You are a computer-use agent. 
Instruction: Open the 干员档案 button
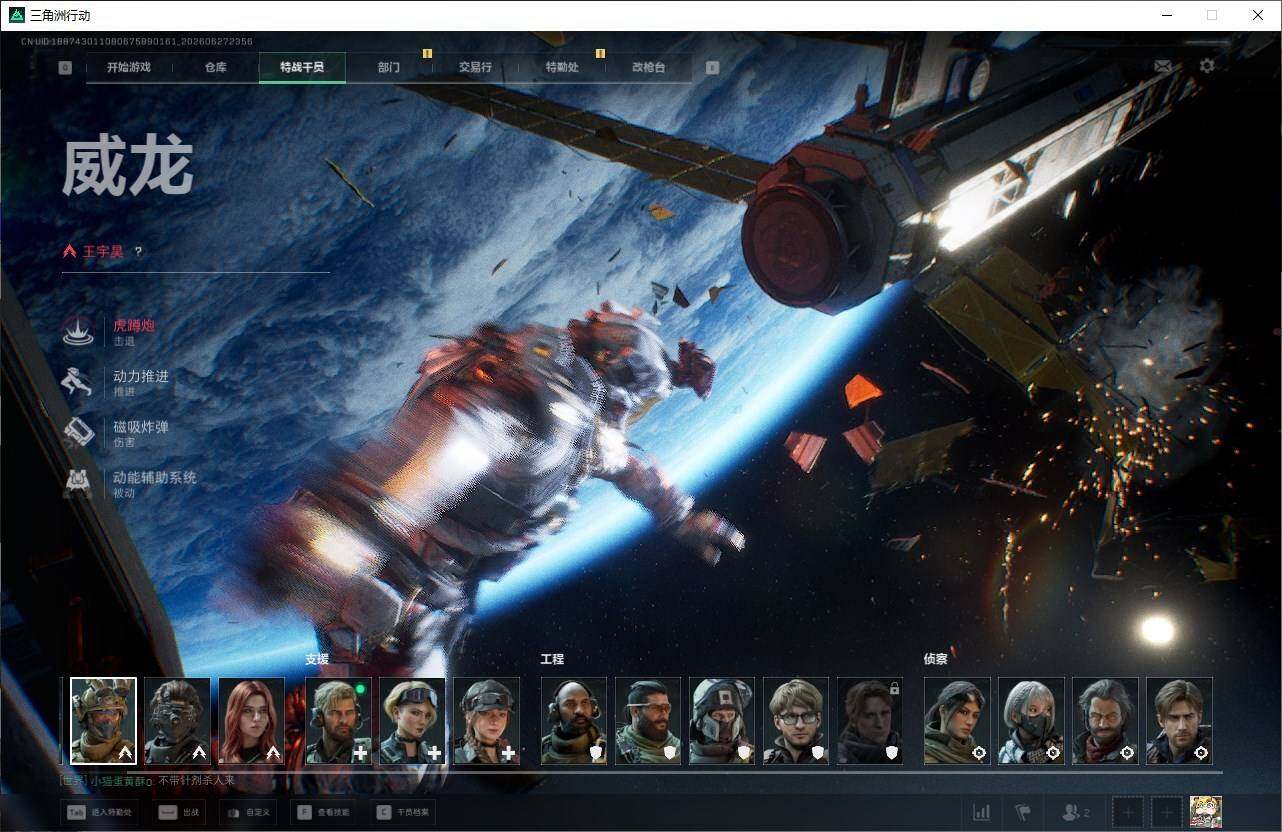pyautogui.click(x=403, y=813)
